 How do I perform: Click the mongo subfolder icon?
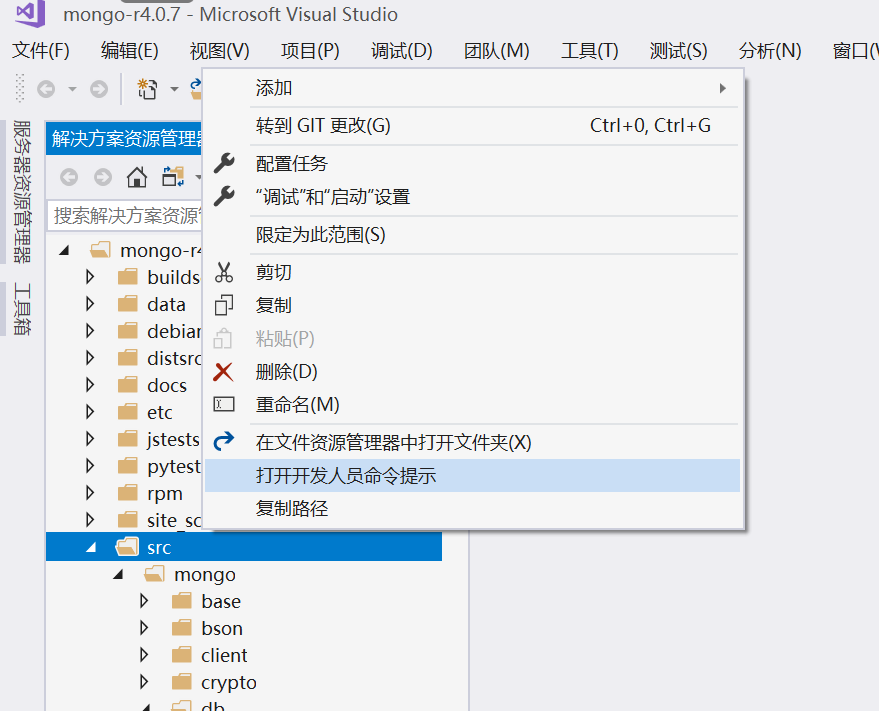pyautogui.click(x=154, y=574)
